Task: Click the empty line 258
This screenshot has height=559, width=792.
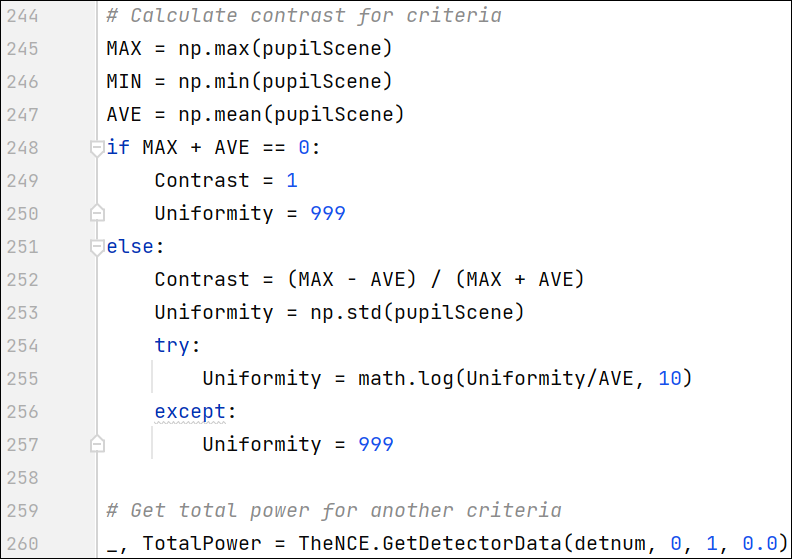Action: pyautogui.click(x=444, y=478)
